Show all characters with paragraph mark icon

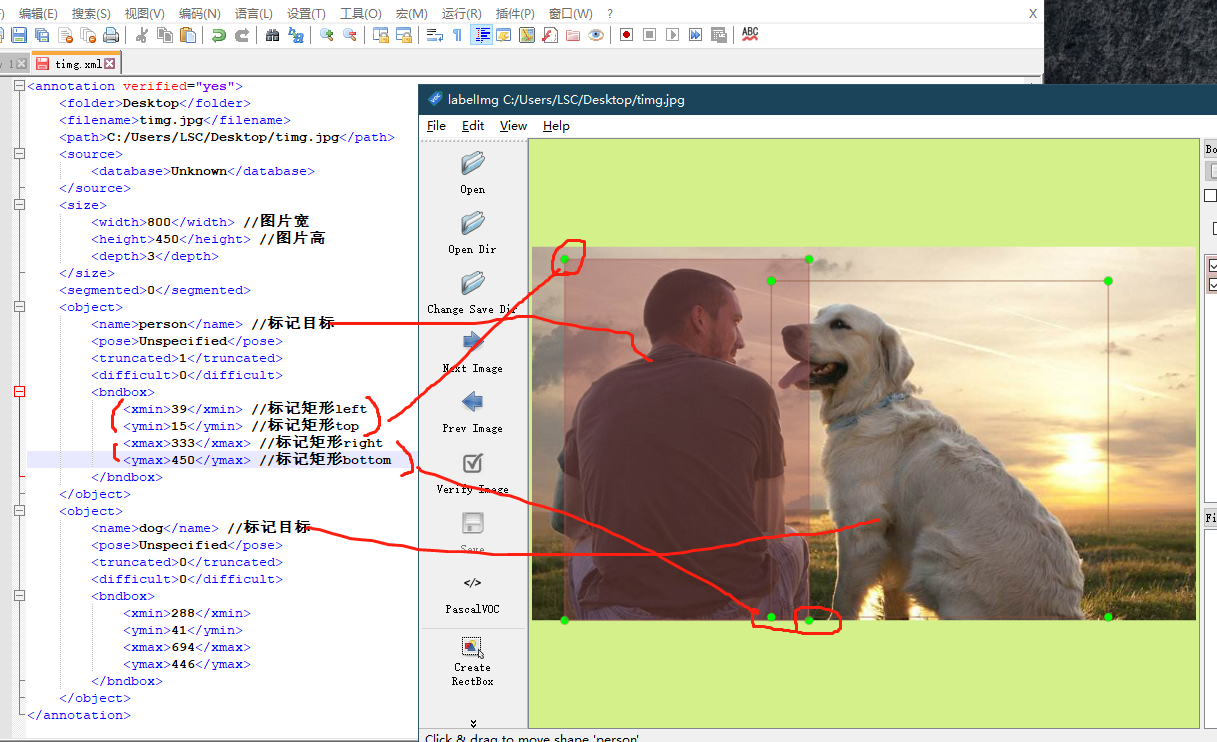coord(457,35)
